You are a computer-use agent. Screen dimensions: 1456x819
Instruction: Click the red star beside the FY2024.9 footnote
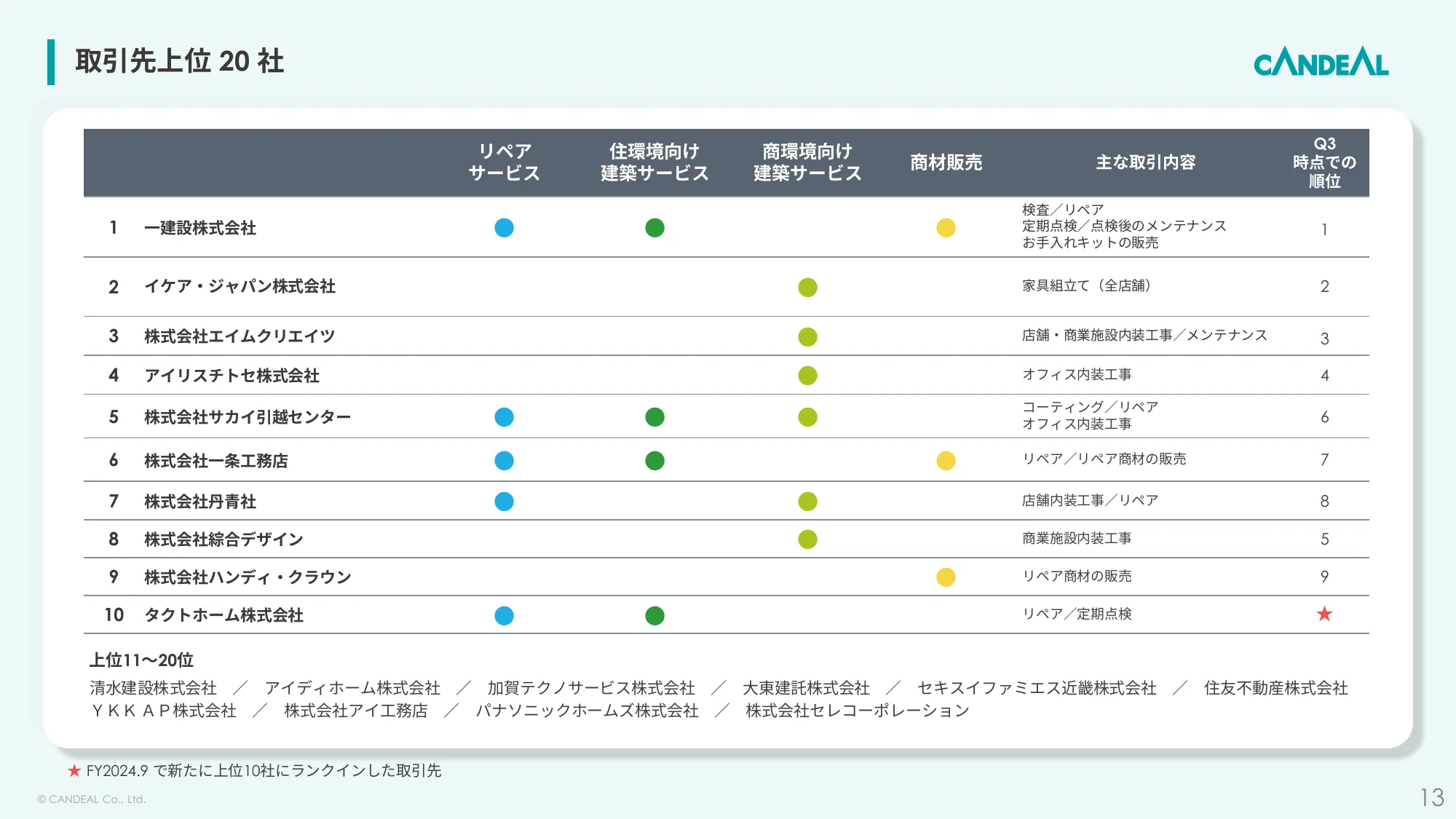click(x=74, y=770)
